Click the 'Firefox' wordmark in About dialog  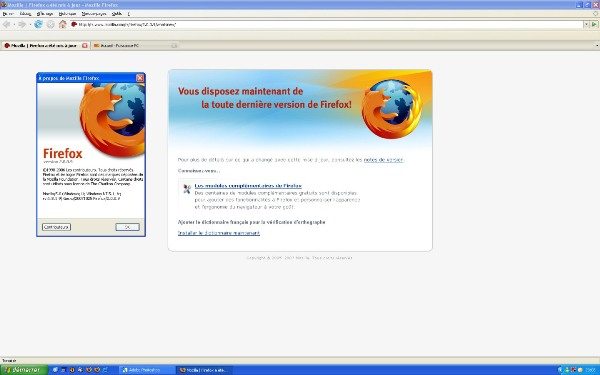tap(63, 153)
